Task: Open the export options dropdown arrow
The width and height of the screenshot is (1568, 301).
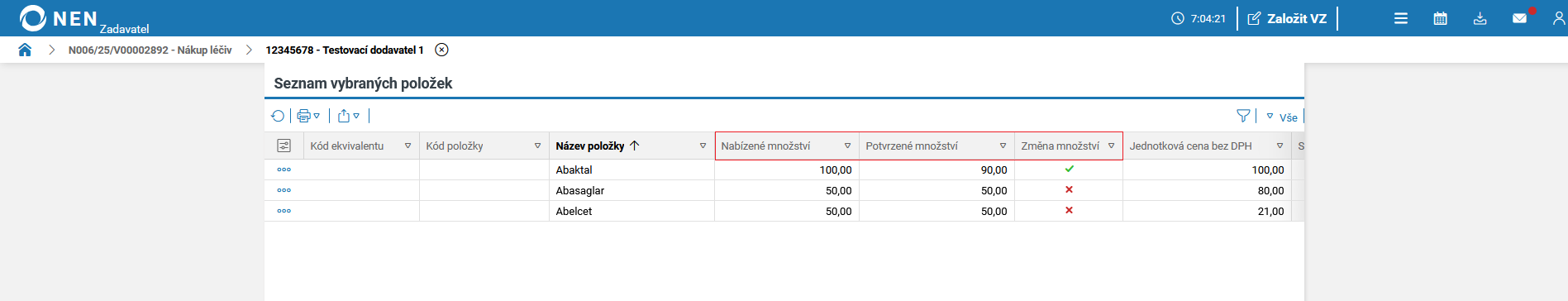Action: click(x=356, y=117)
